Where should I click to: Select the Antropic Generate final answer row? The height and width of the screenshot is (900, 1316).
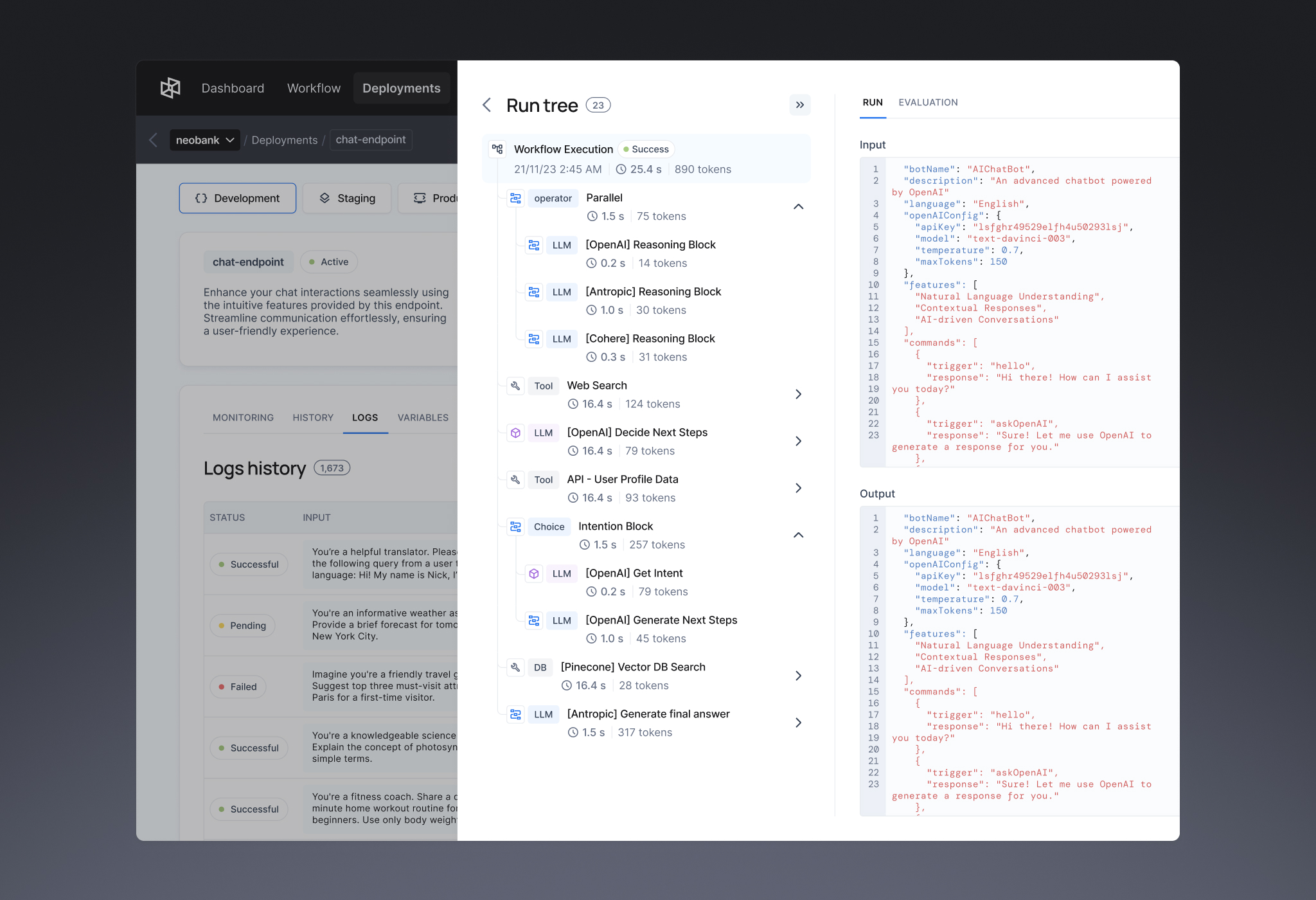[x=648, y=723]
